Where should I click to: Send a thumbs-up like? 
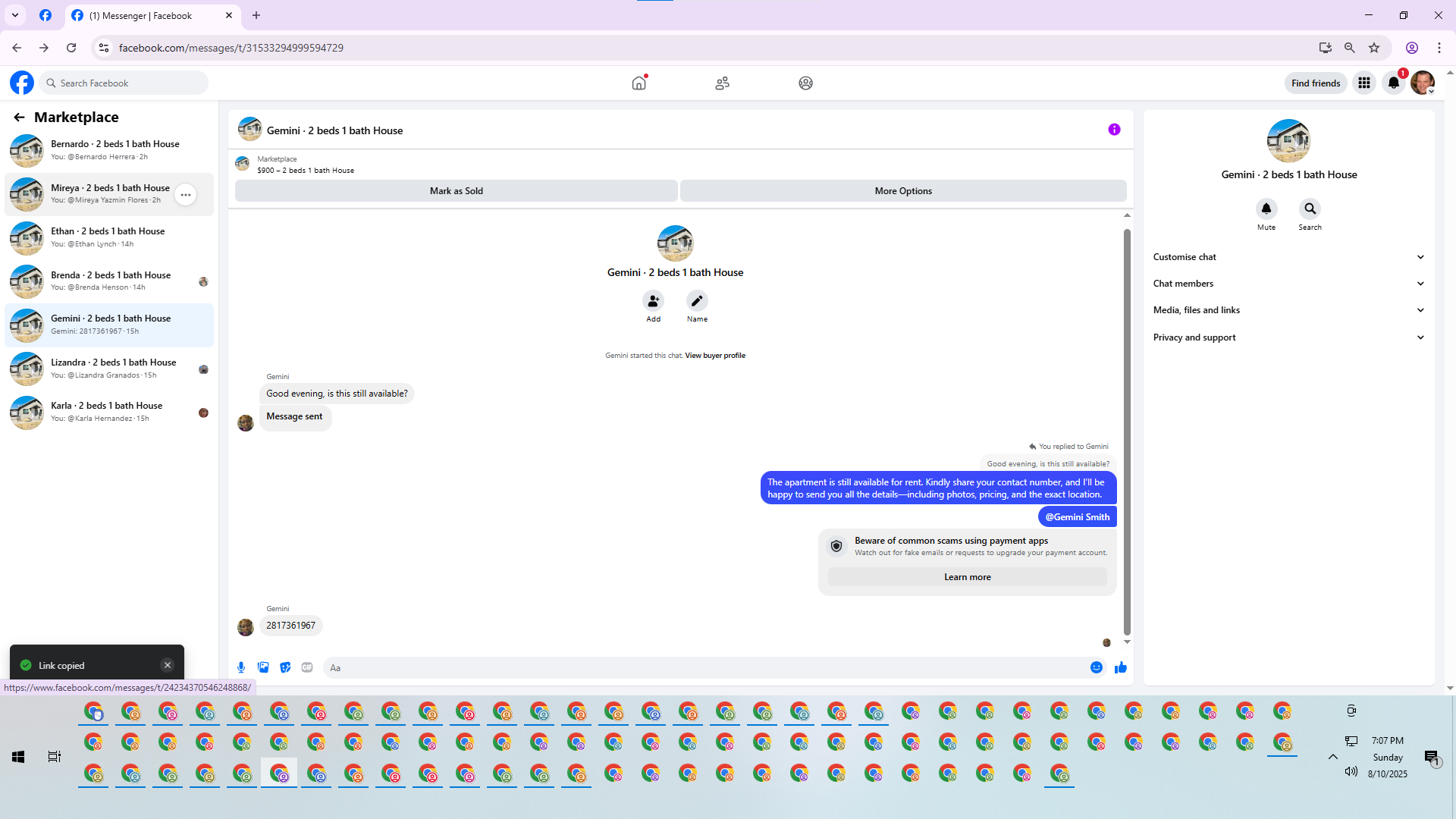(1121, 667)
